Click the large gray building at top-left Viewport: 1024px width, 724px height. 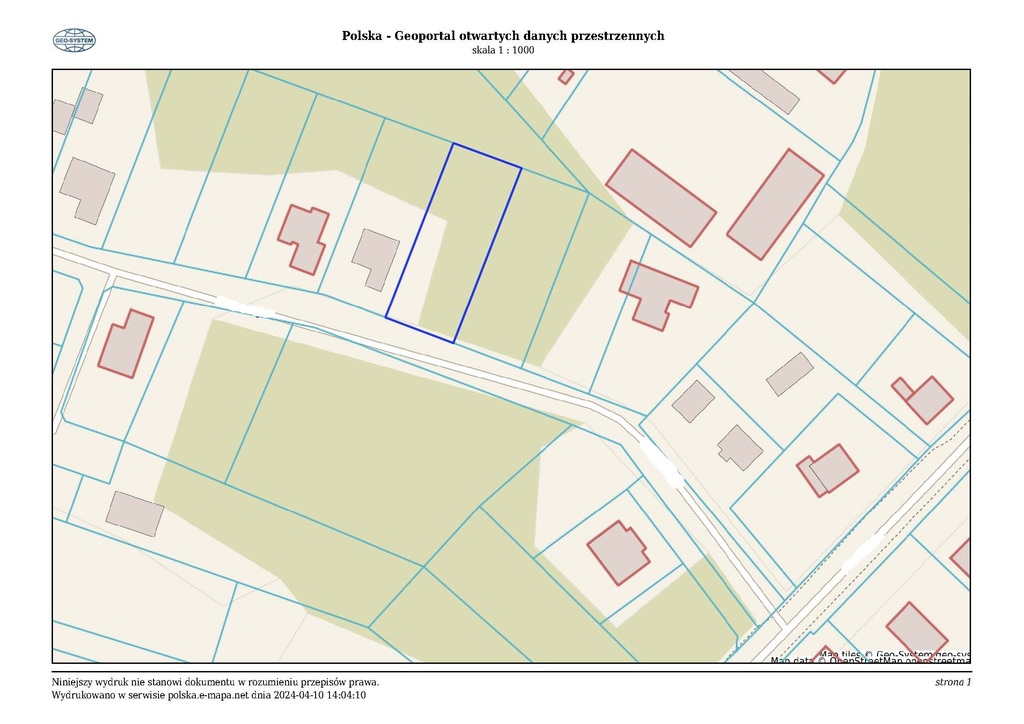[x=87, y=188]
